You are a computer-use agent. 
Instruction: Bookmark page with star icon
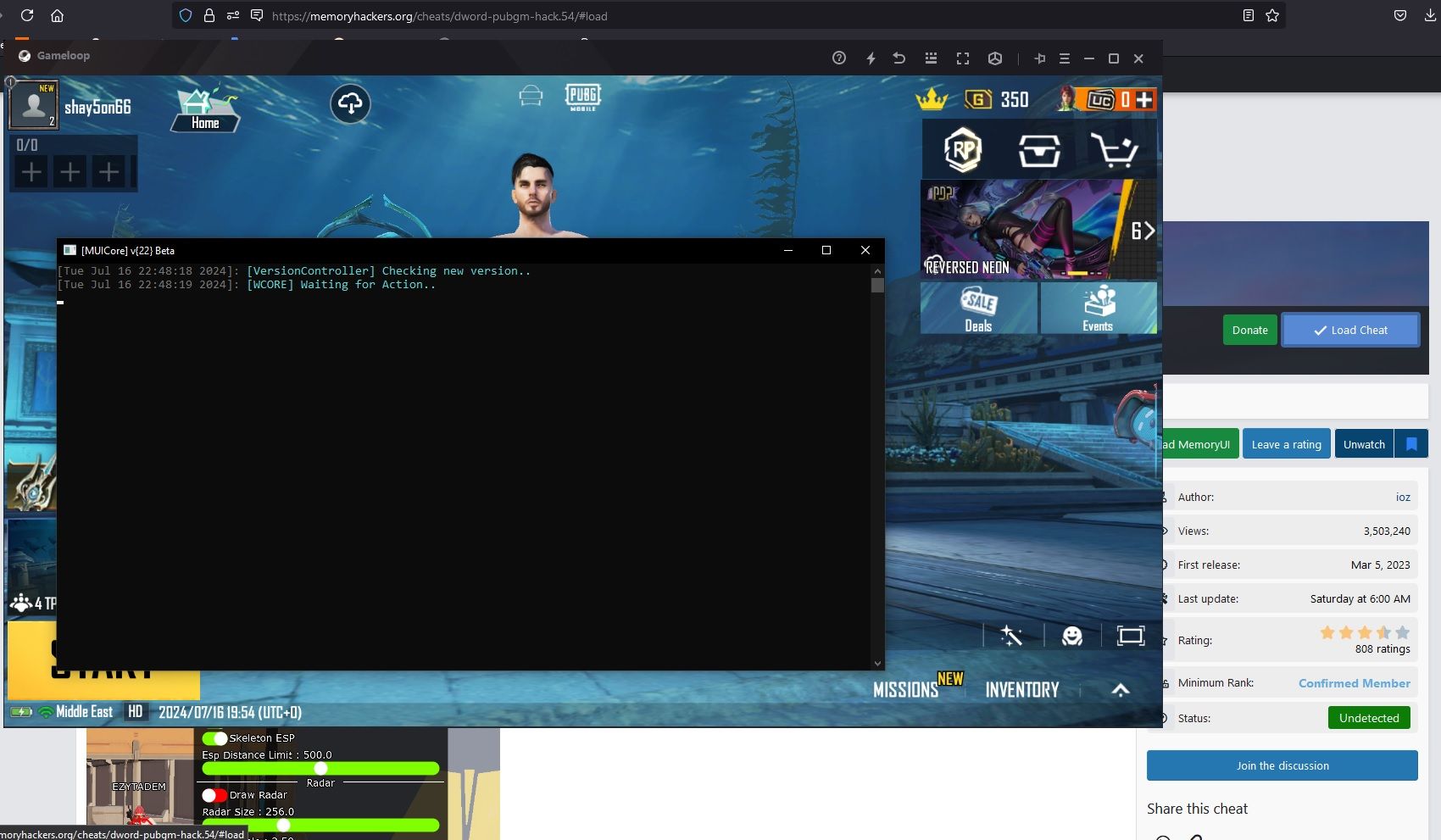point(1272,15)
